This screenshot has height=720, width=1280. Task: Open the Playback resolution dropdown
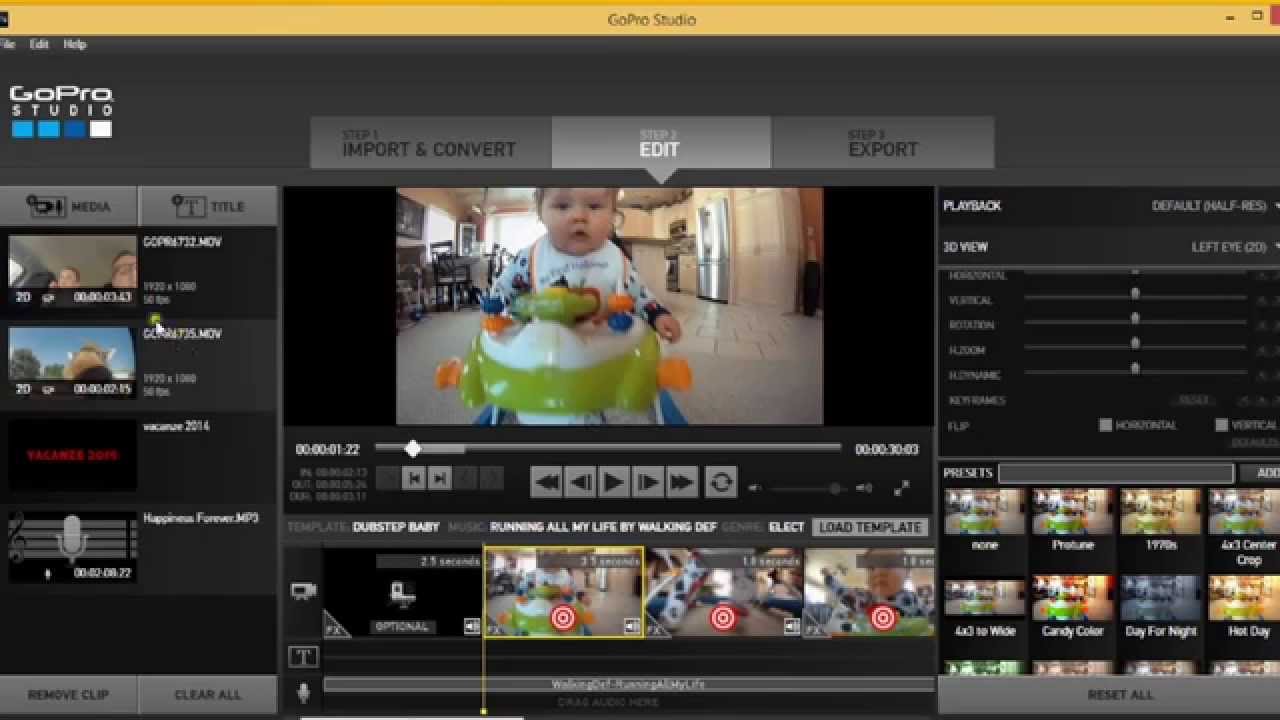(x=1214, y=205)
